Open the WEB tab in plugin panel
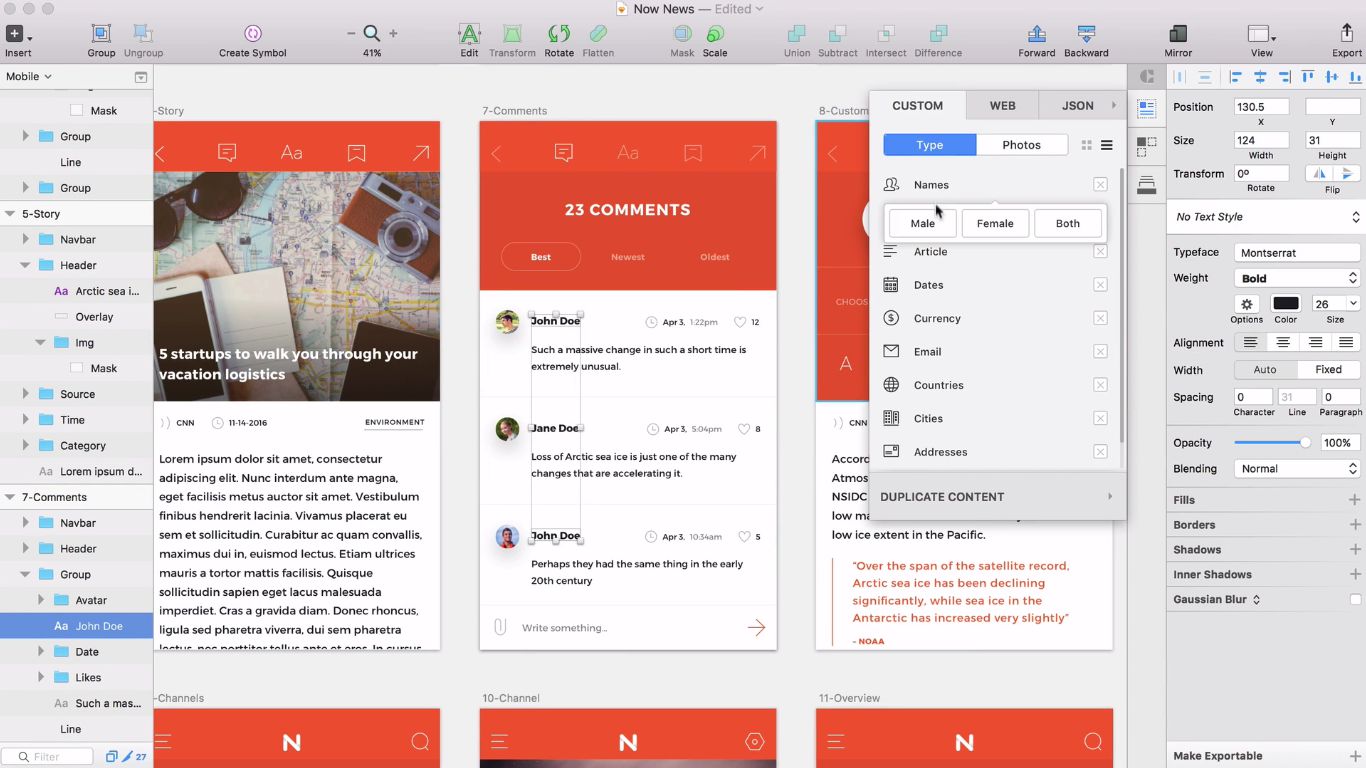The image size is (1366, 768). 1002,106
